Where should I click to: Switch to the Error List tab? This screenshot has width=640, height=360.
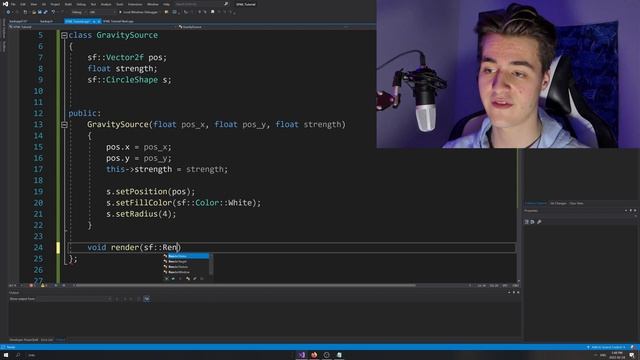[47, 340]
